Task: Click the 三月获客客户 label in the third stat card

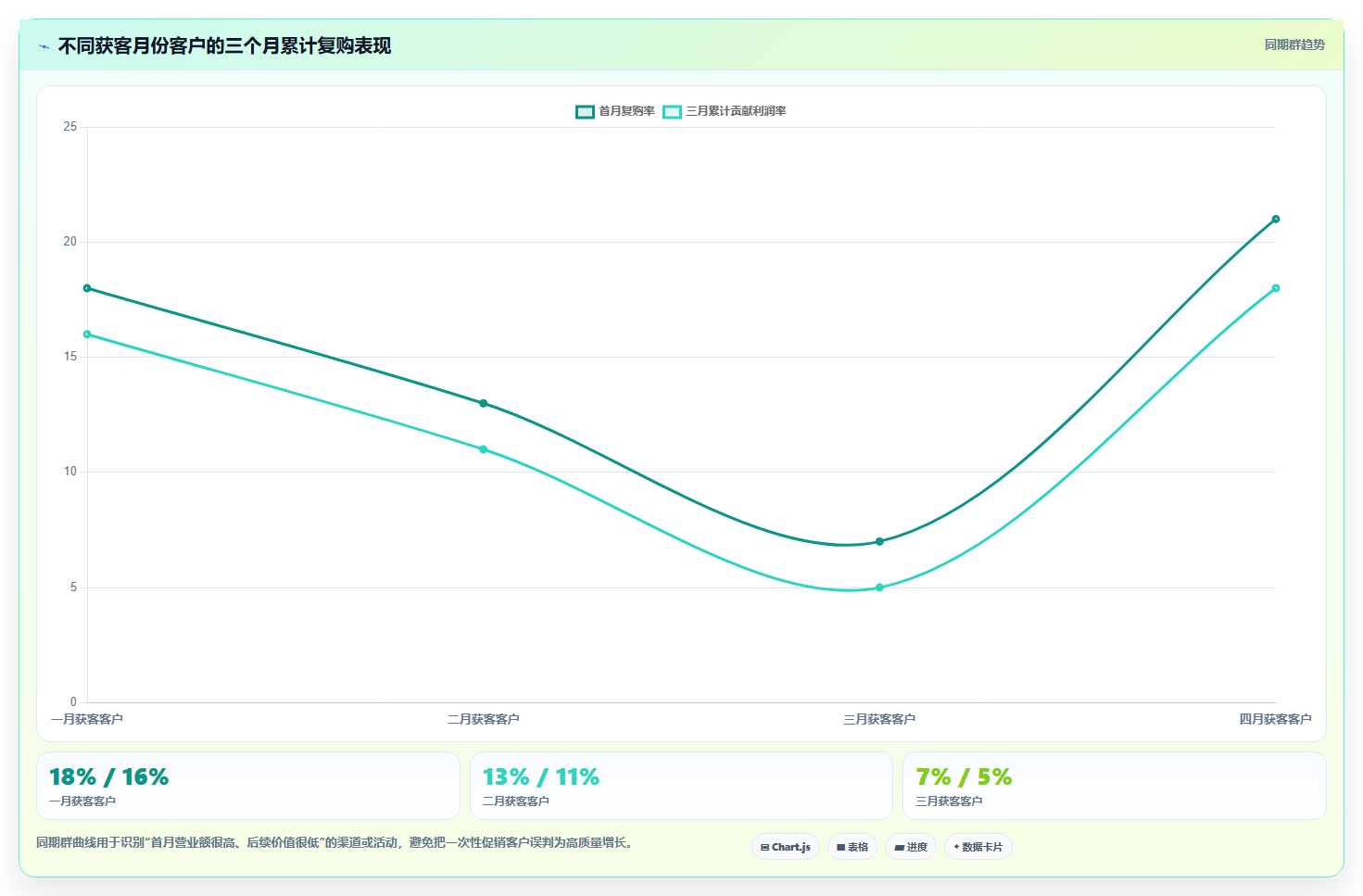Action: click(949, 801)
